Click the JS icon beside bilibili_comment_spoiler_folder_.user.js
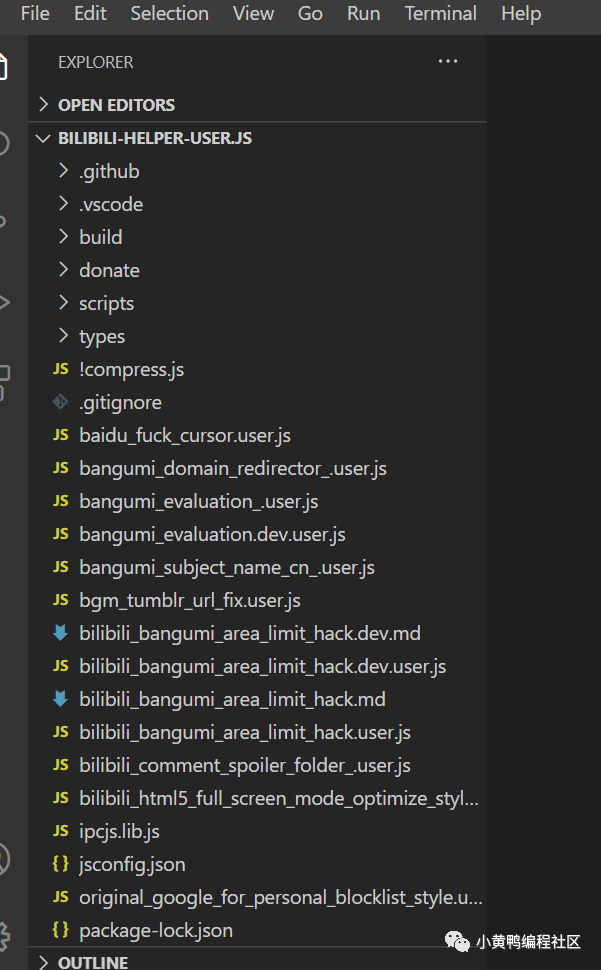601x970 pixels. [61, 765]
